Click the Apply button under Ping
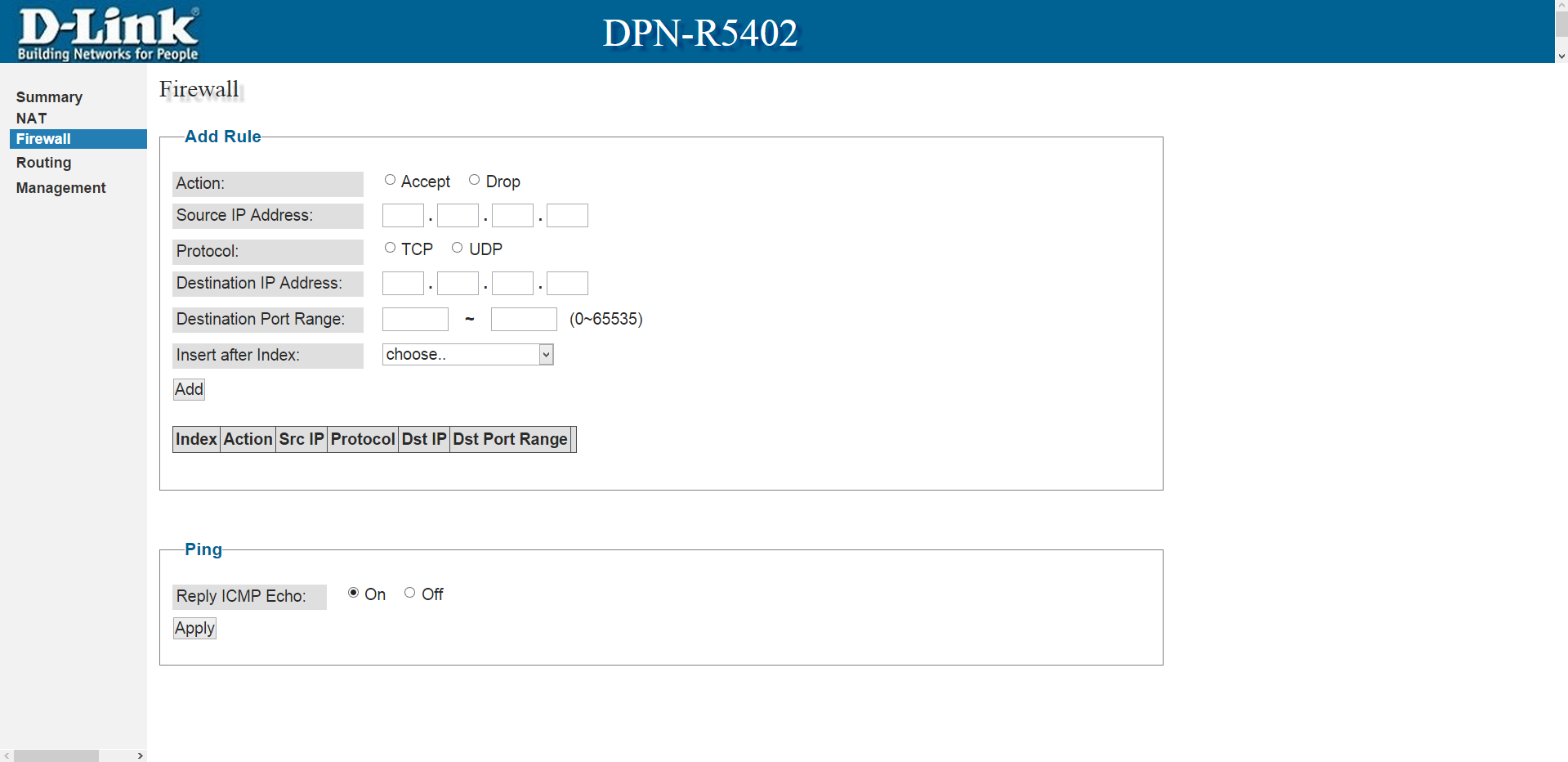The height and width of the screenshot is (762, 1568). [194, 628]
